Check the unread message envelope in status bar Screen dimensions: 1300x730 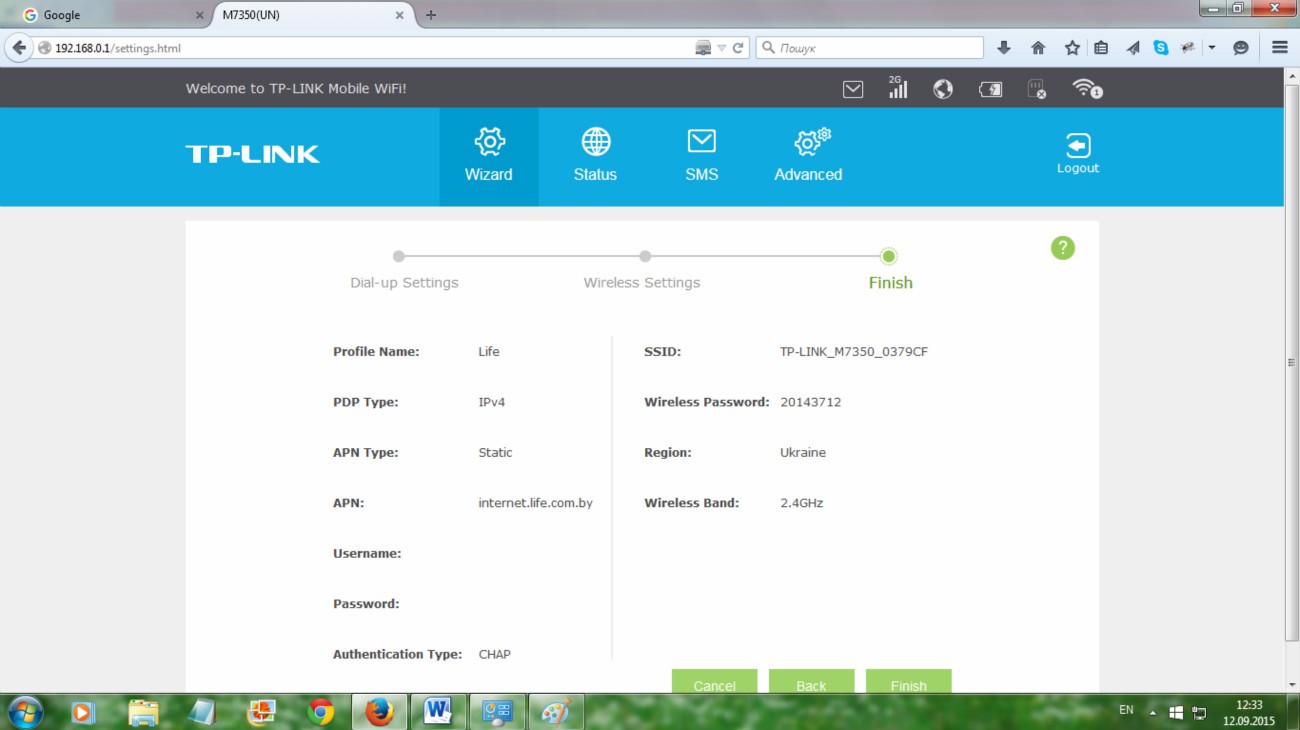click(x=852, y=89)
